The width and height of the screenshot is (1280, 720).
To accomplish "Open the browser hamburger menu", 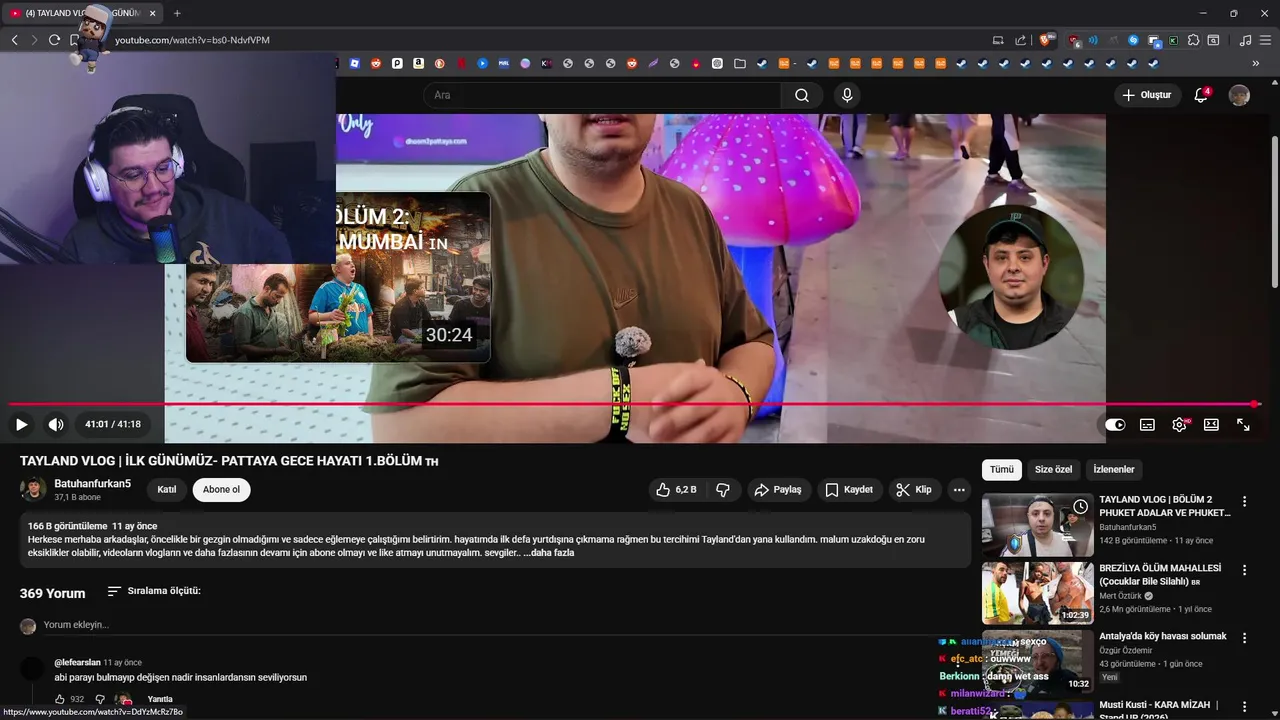I will pyautogui.click(x=1265, y=40).
